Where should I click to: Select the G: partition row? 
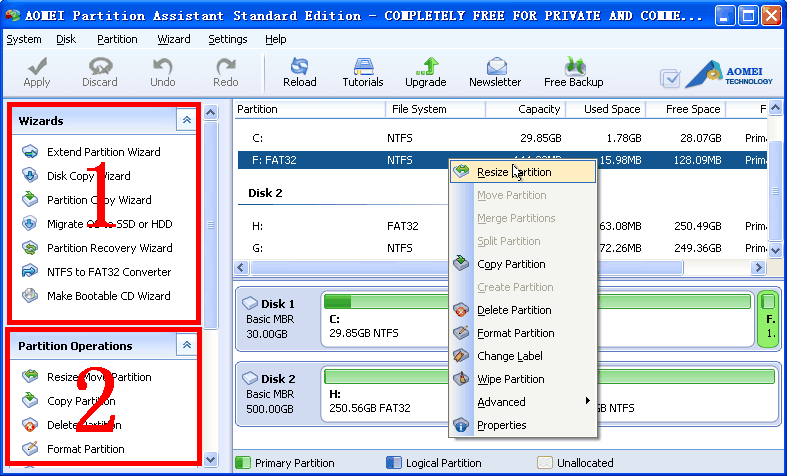pyautogui.click(x=502, y=248)
